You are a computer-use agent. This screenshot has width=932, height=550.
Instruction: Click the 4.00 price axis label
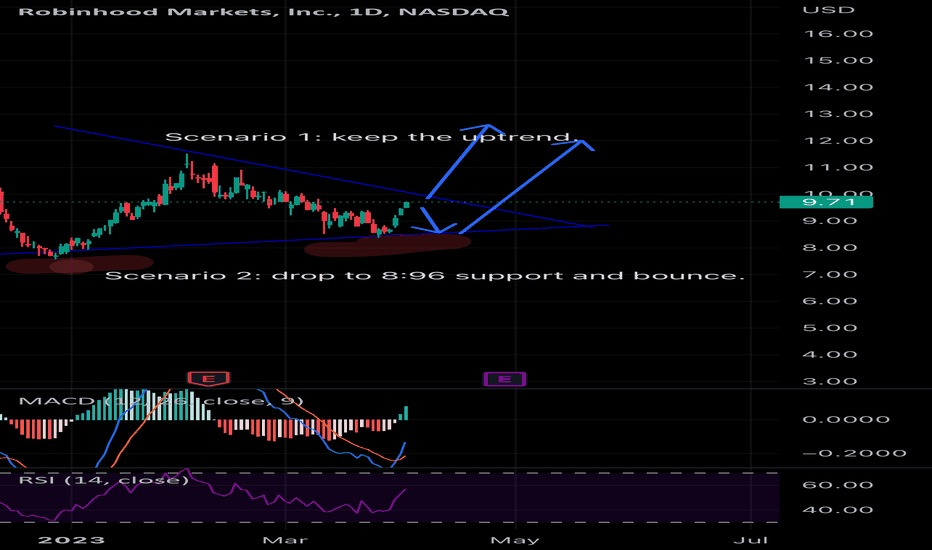[830, 355]
